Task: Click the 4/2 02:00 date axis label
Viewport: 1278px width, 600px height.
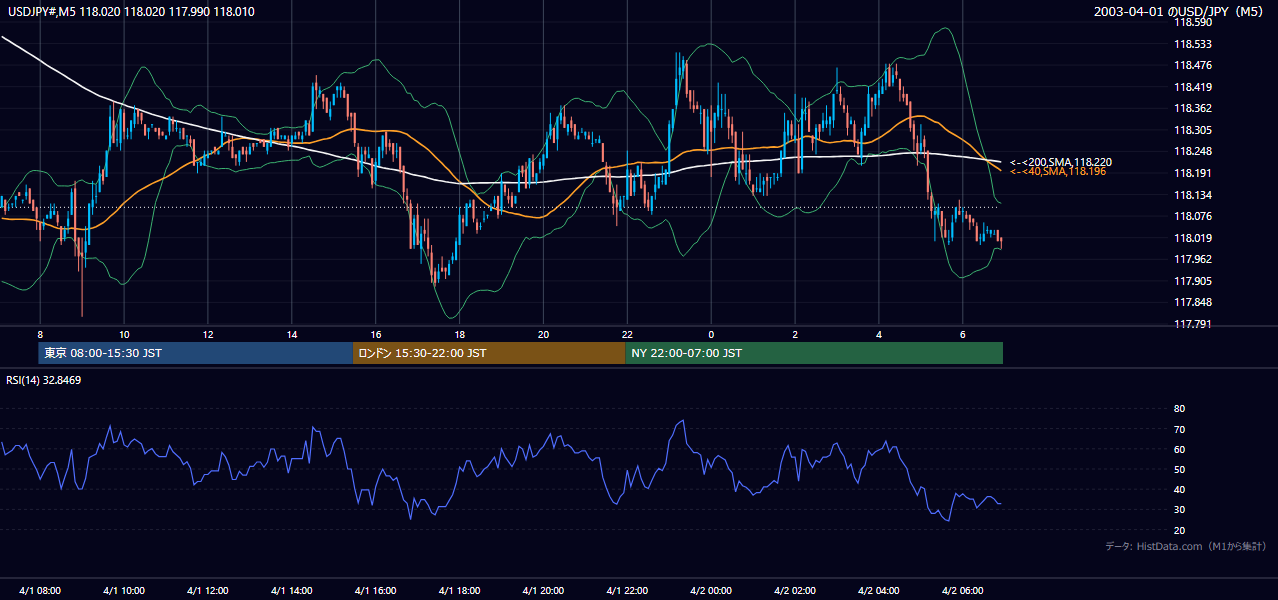Action: (796, 590)
